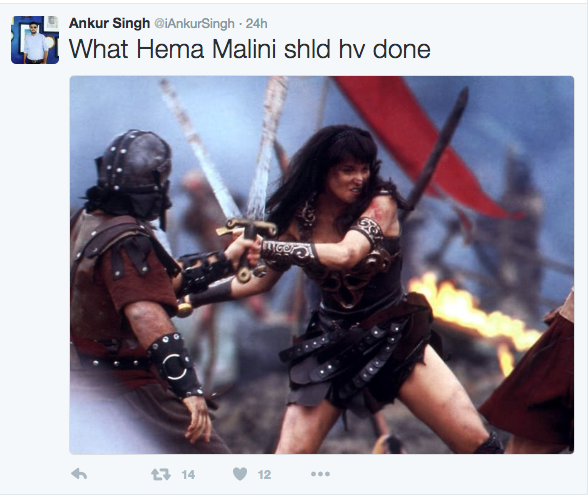The image size is (588, 495).
Task: Expand the attached sword-fight photo
Action: tap(322, 265)
